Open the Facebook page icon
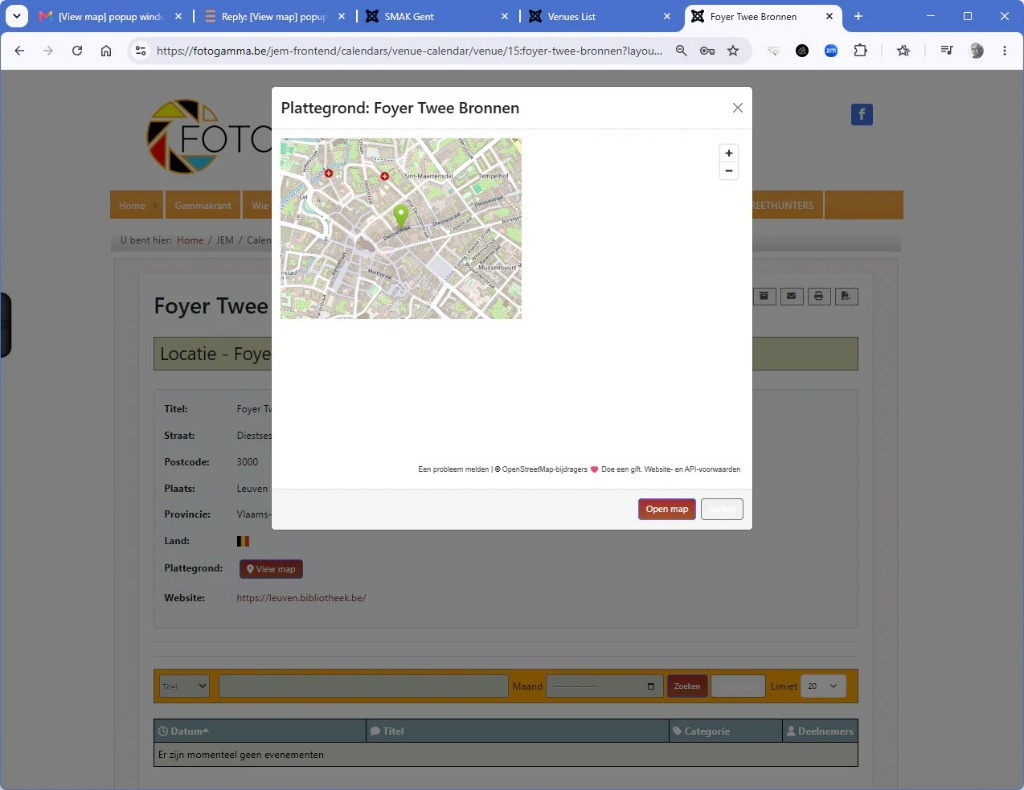This screenshot has height=790, width=1024. pos(861,115)
